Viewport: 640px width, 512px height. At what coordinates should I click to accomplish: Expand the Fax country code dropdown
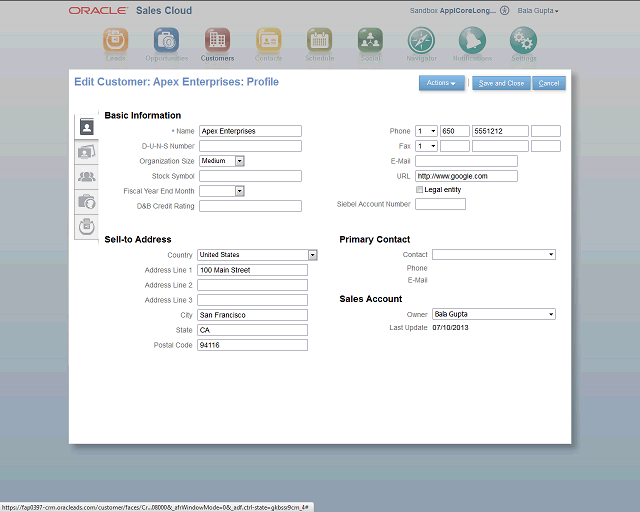[x=426, y=146]
